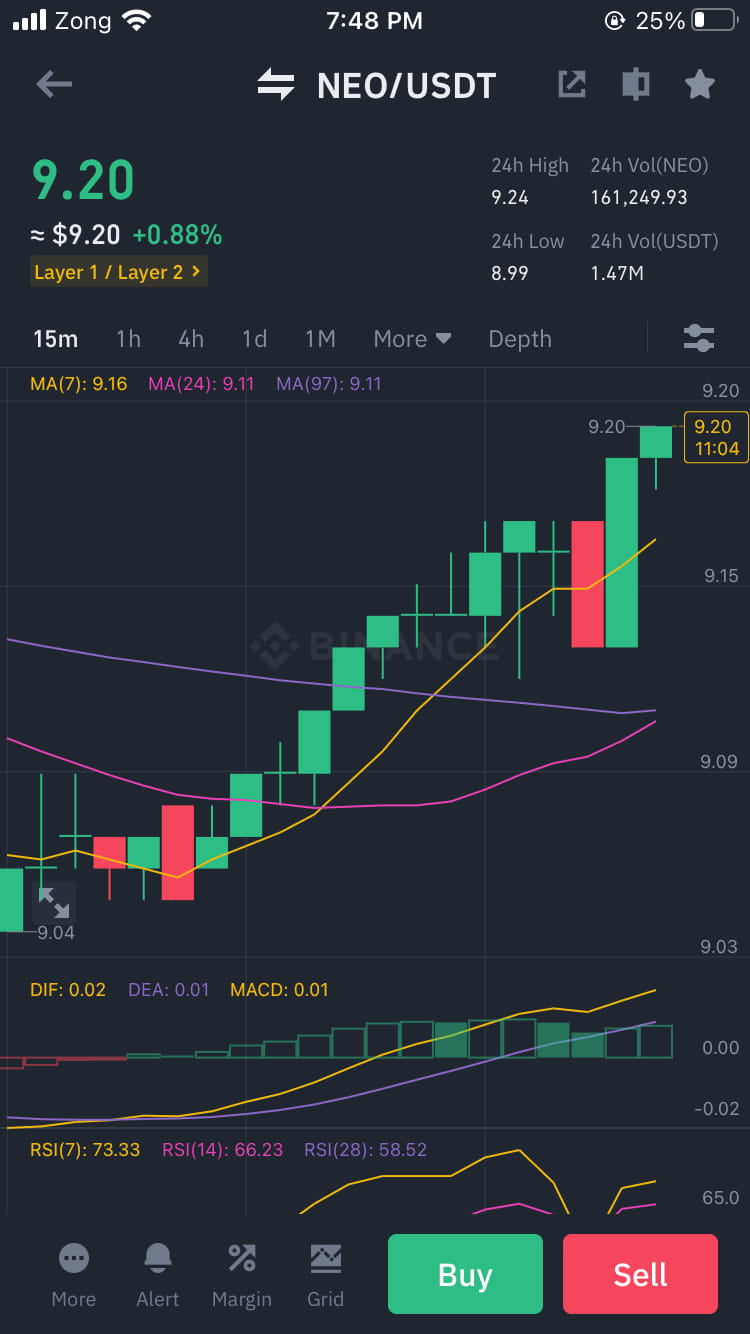Open the Depth tab
750x1334 pixels.
(519, 339)
